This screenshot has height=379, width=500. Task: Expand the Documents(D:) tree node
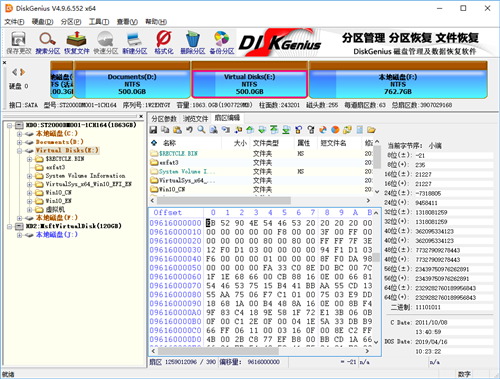[19, 142]
